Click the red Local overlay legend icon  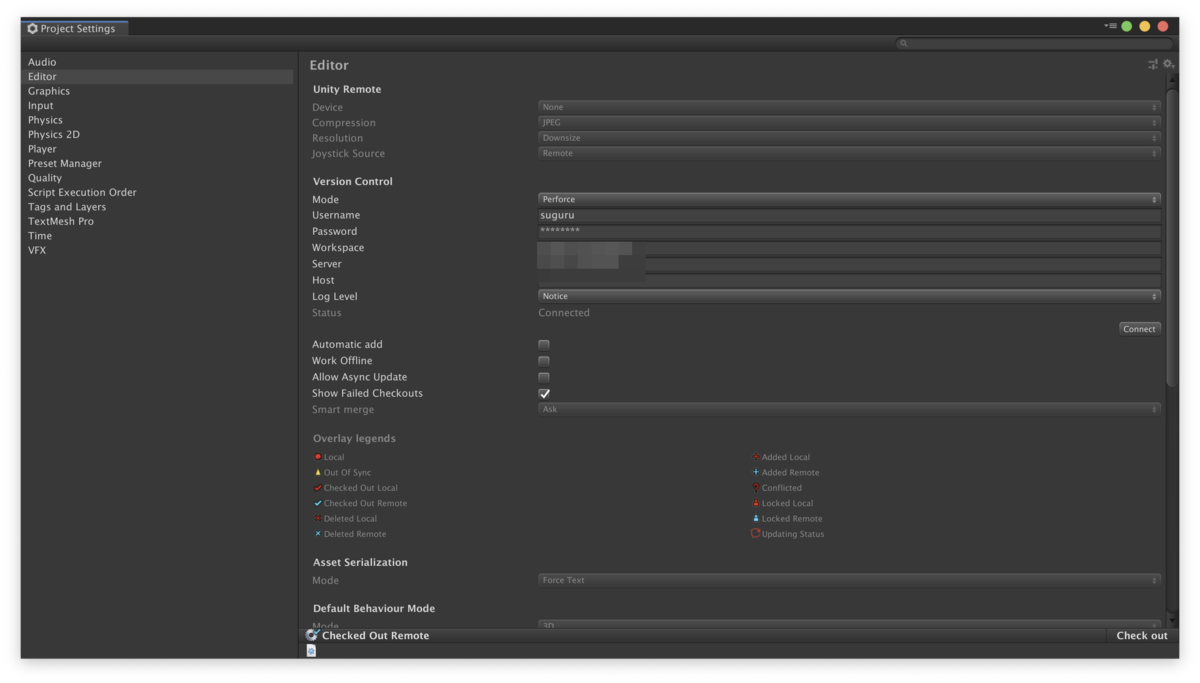click(318, 457)
